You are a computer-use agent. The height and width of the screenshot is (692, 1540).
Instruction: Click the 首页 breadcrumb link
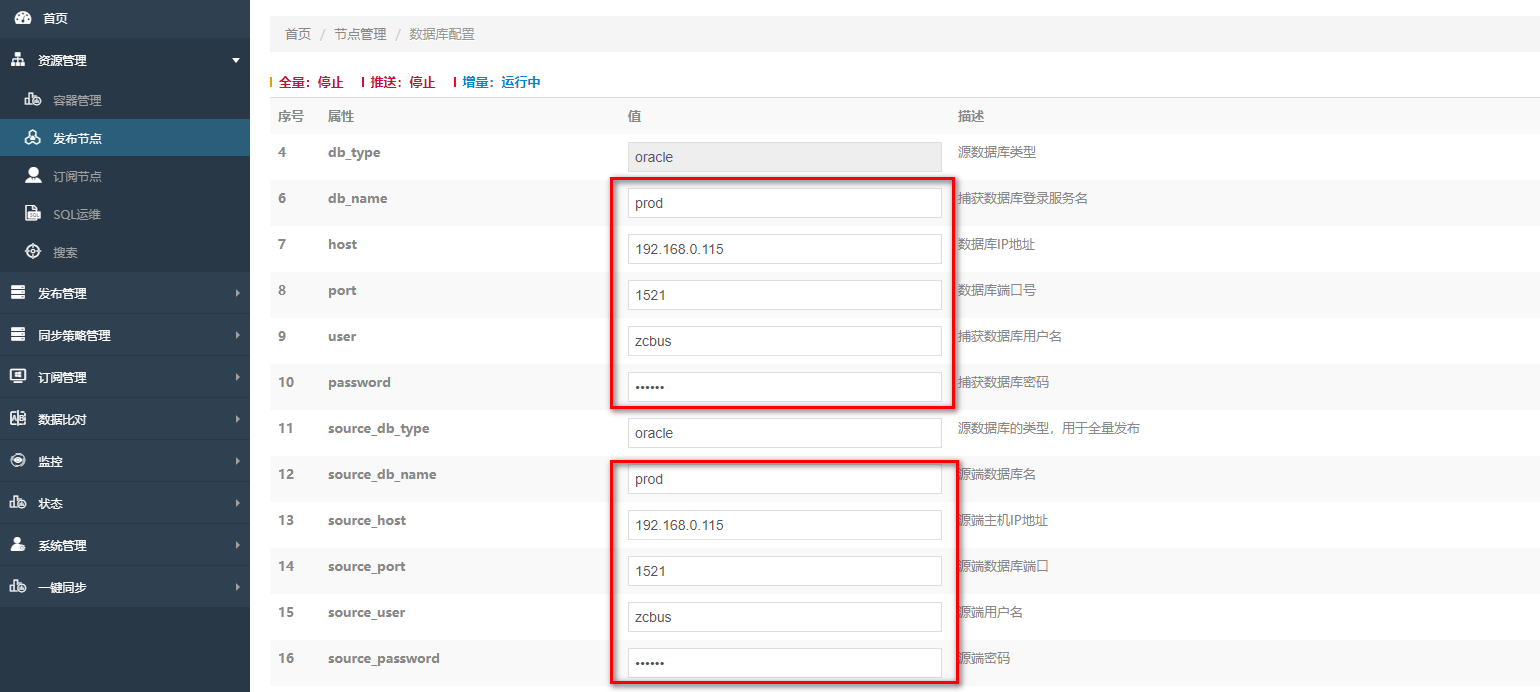pyautogui.click(x=298, y=34)
